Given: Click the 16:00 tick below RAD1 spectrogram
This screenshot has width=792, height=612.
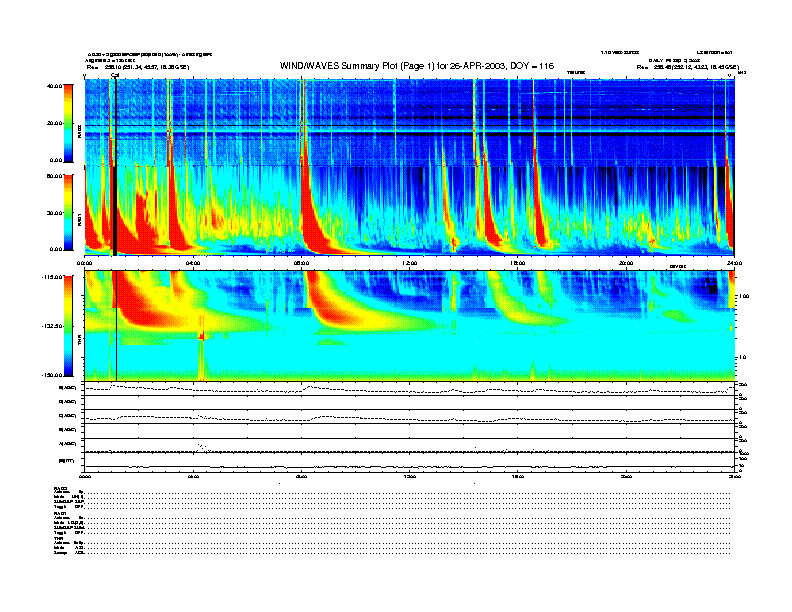Looking at the screenshot, I should coord(518,263).
